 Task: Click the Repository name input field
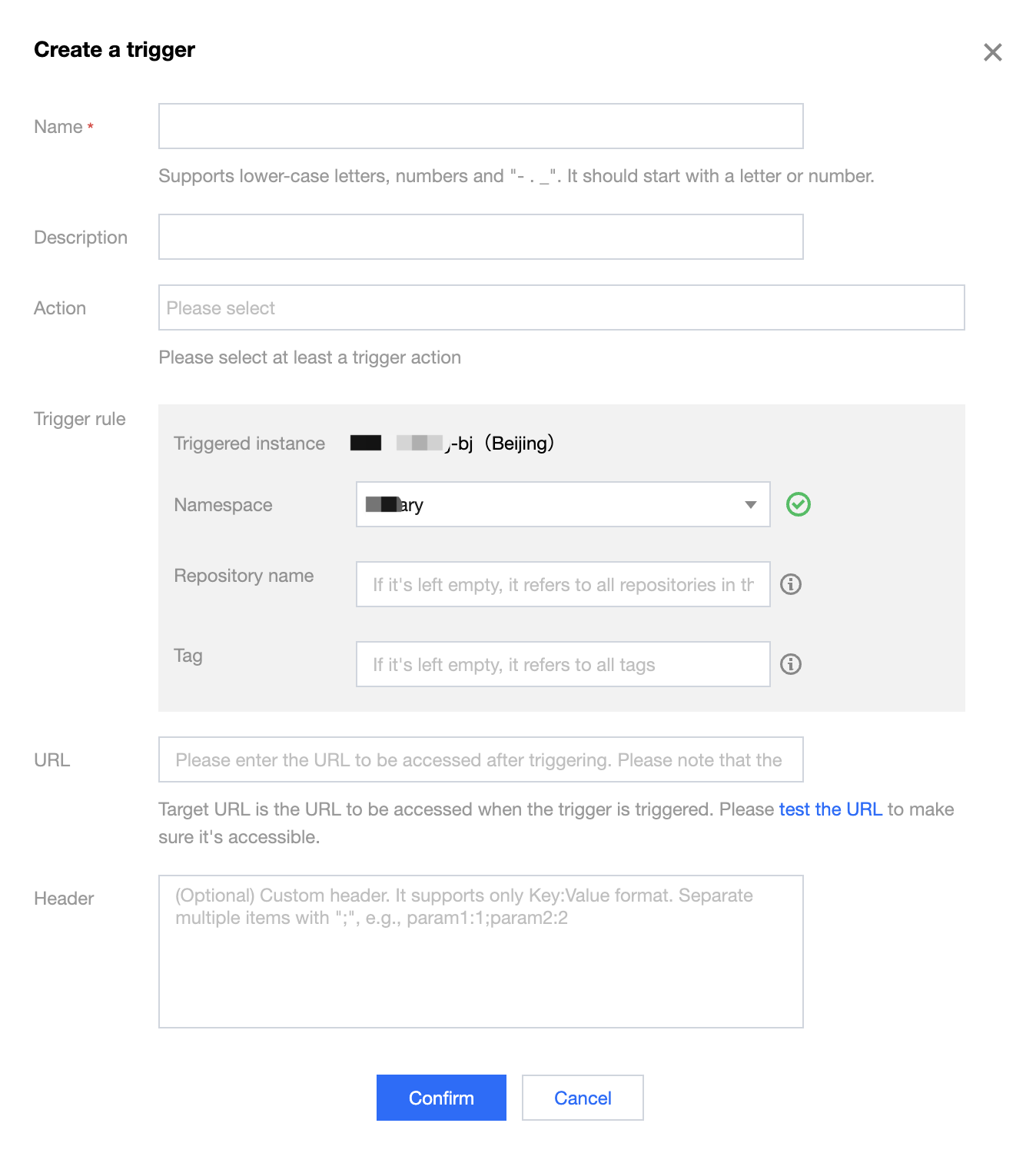pos(563,584)
